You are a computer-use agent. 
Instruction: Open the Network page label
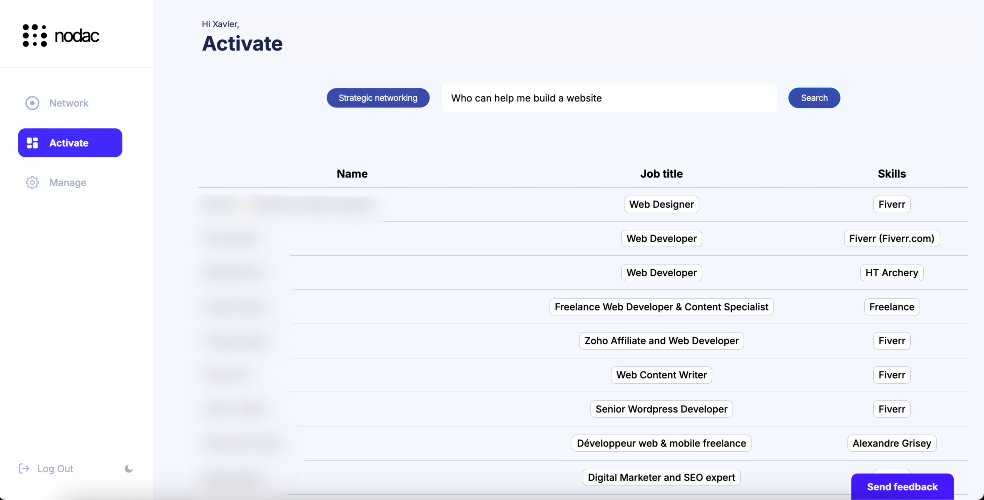click(x=69, y=103)
